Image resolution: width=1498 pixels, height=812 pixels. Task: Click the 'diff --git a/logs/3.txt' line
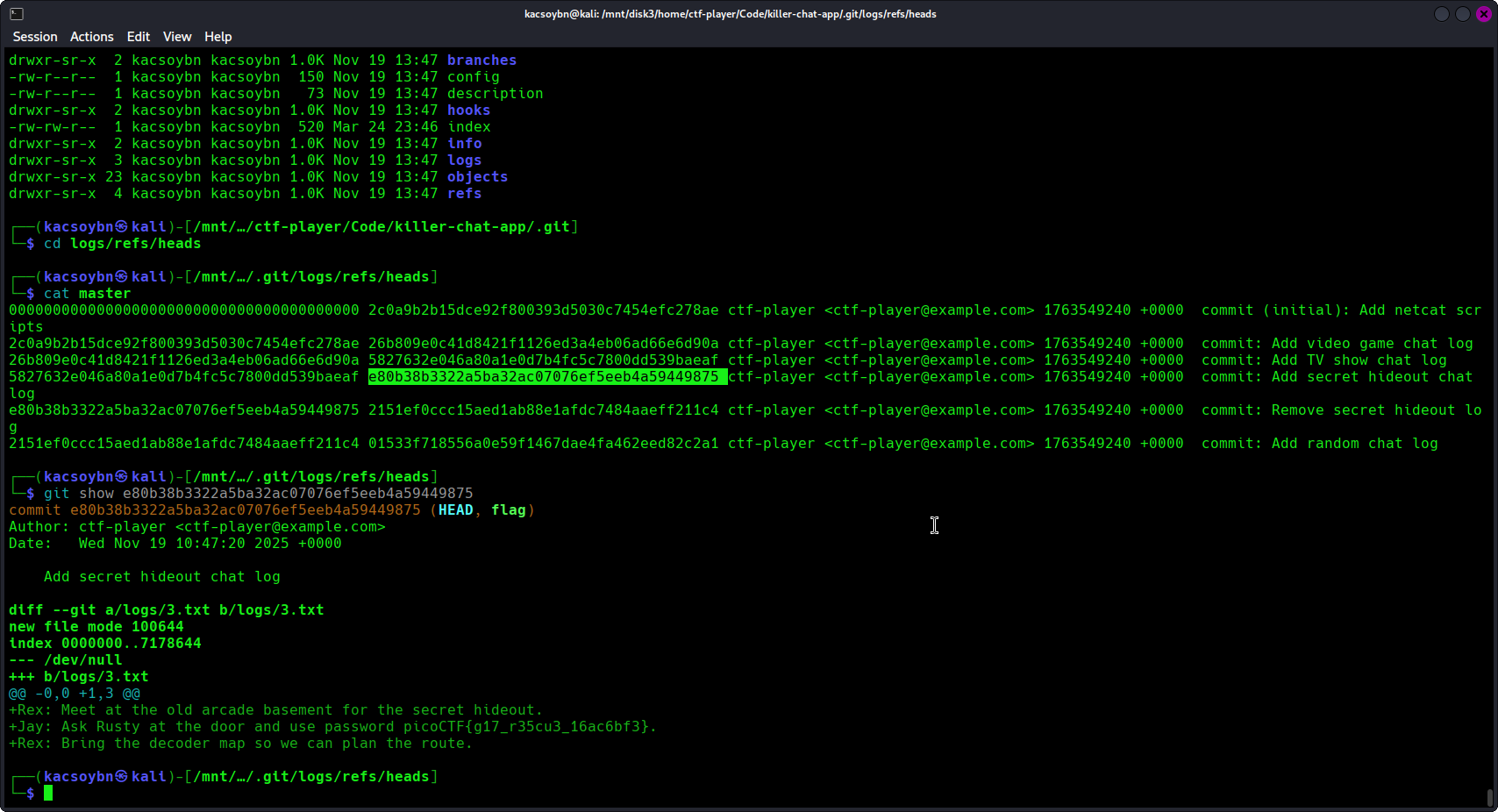[167, 610]
